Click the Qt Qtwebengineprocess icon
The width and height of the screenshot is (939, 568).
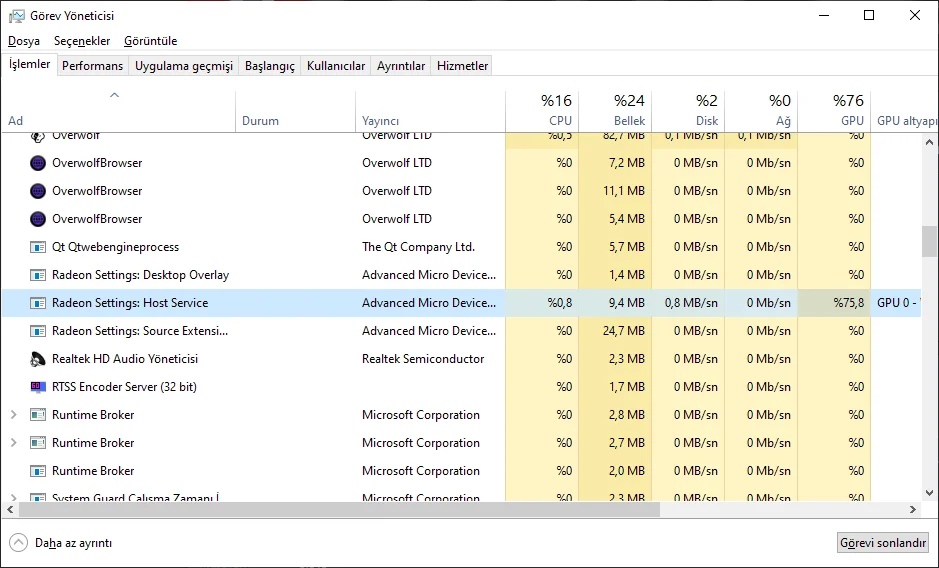pos(37,247)
